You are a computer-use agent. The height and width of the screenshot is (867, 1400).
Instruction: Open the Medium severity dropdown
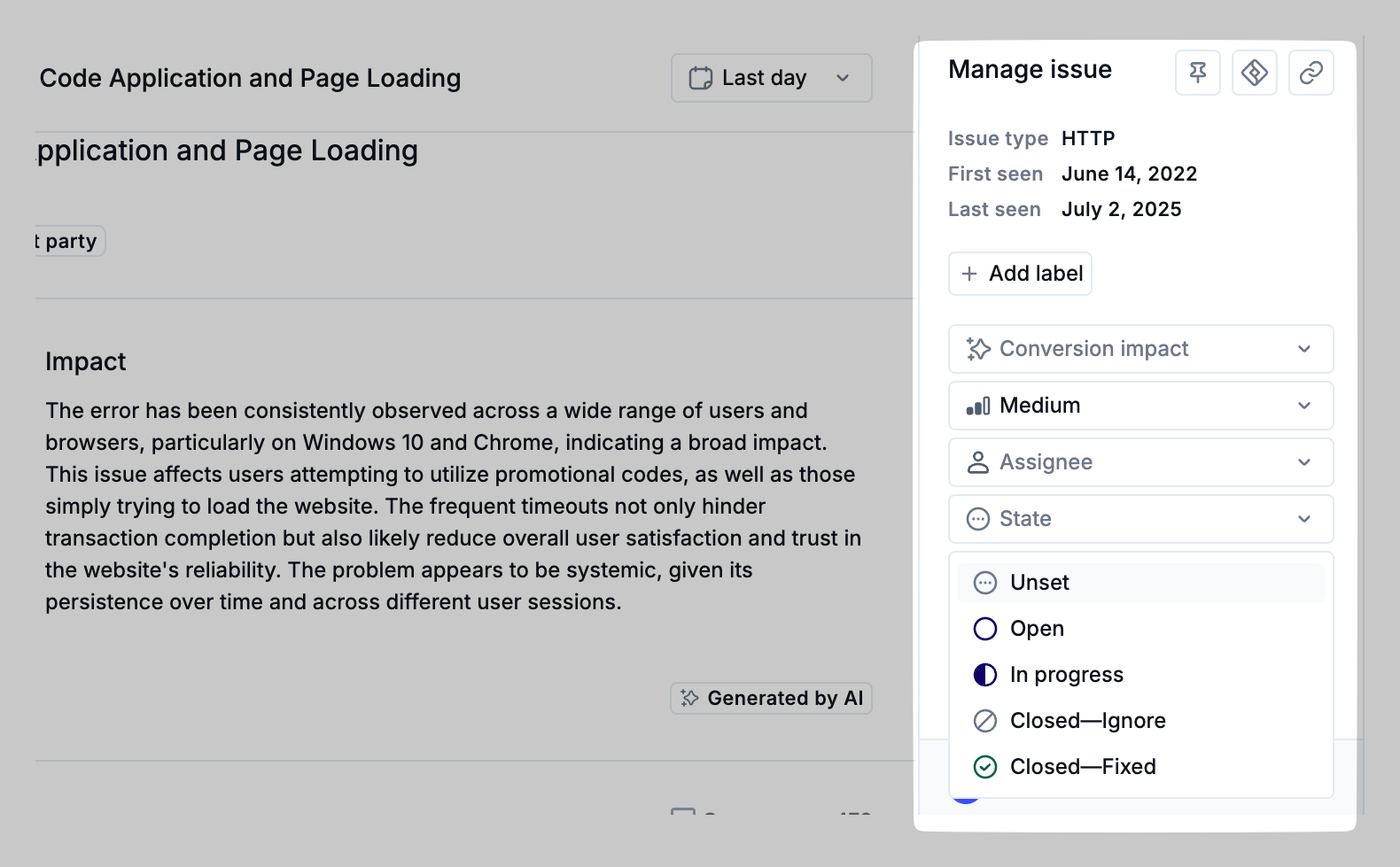point(1303,406)
